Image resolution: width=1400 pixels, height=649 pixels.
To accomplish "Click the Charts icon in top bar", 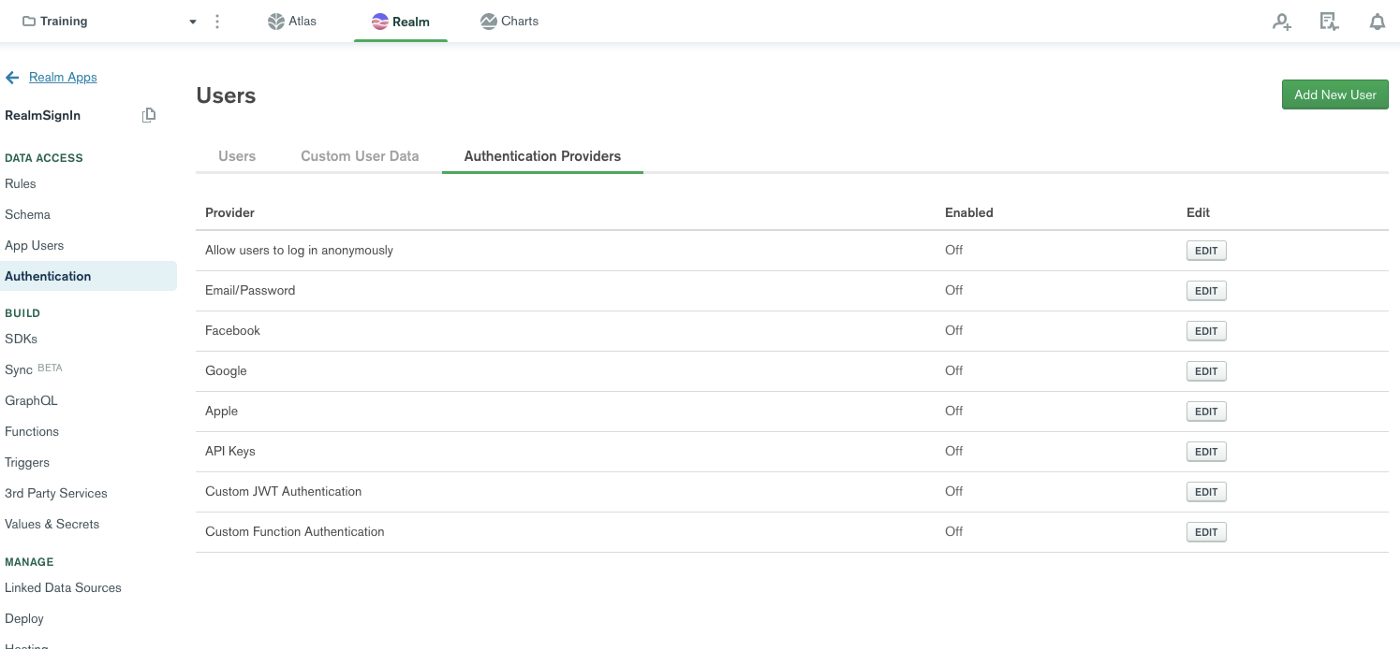I will (x=488, y=21).
